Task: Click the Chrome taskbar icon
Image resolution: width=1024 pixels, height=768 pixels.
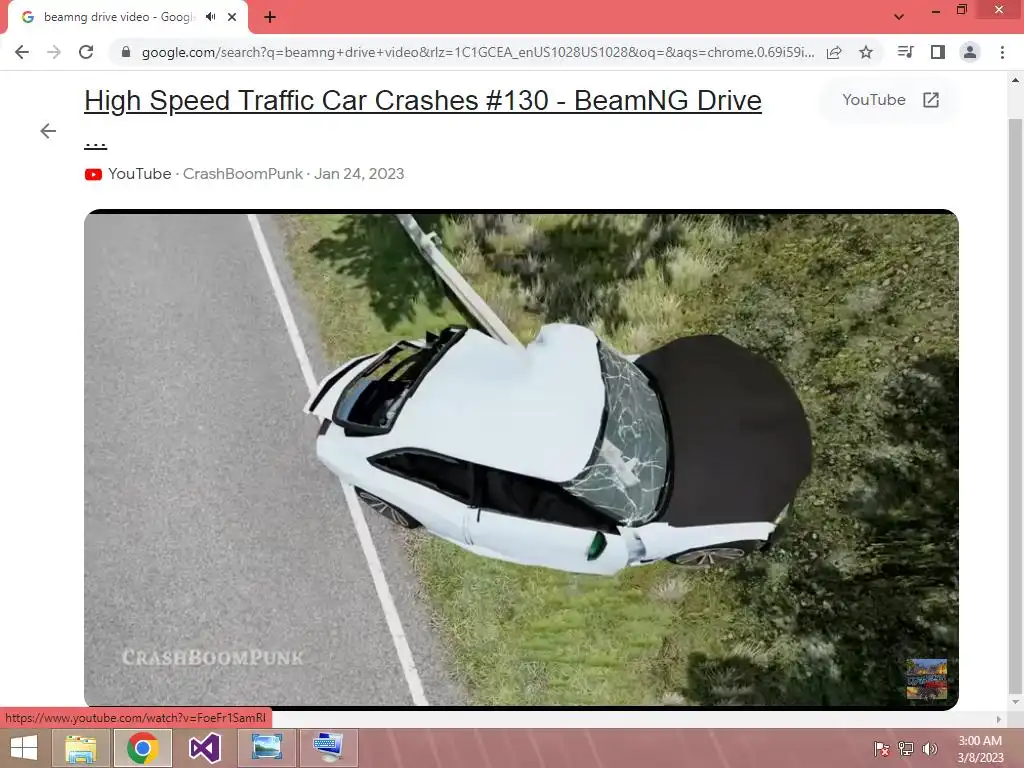Action: click(143, 748)
